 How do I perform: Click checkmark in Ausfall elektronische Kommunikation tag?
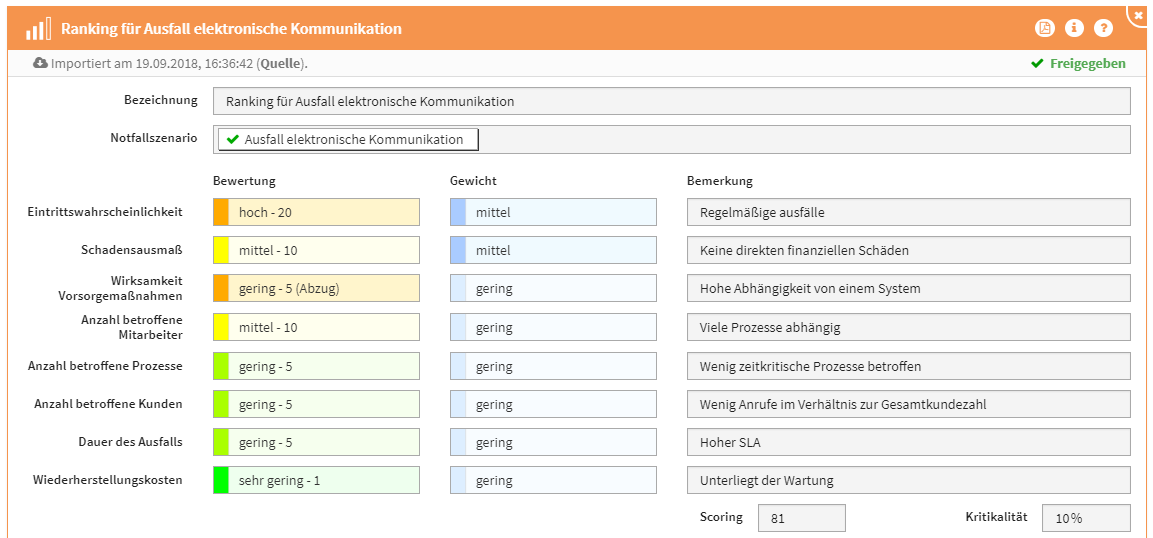click(233, 140)
